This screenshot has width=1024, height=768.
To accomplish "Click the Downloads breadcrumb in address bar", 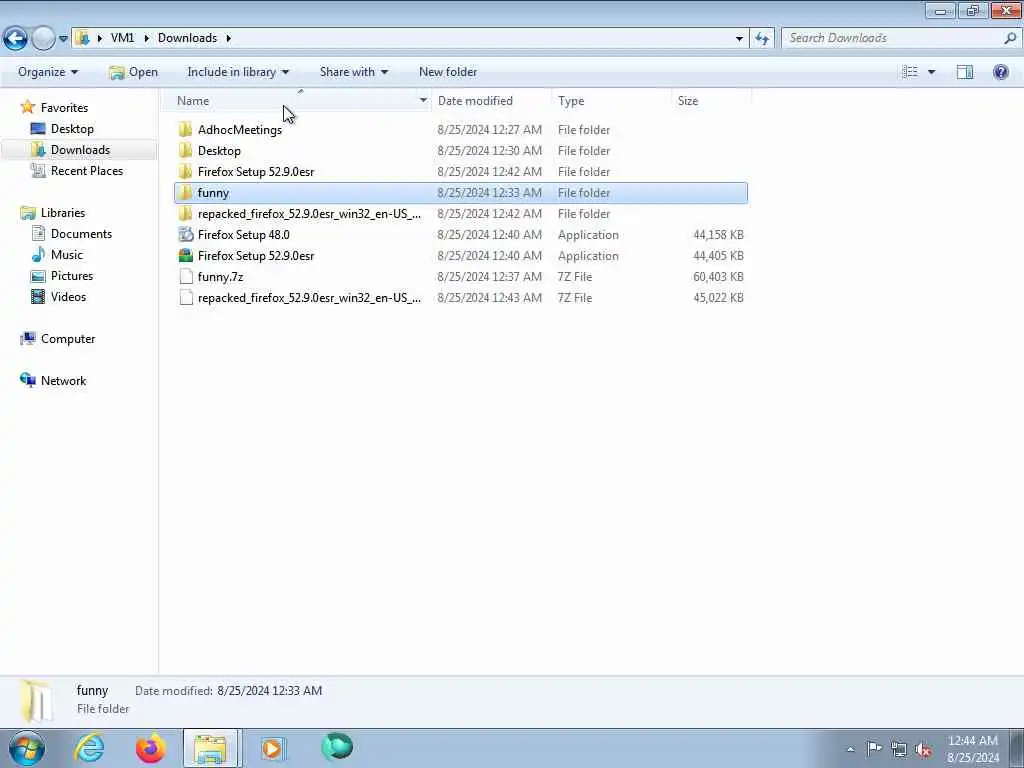I will click(x=187, y=38).
